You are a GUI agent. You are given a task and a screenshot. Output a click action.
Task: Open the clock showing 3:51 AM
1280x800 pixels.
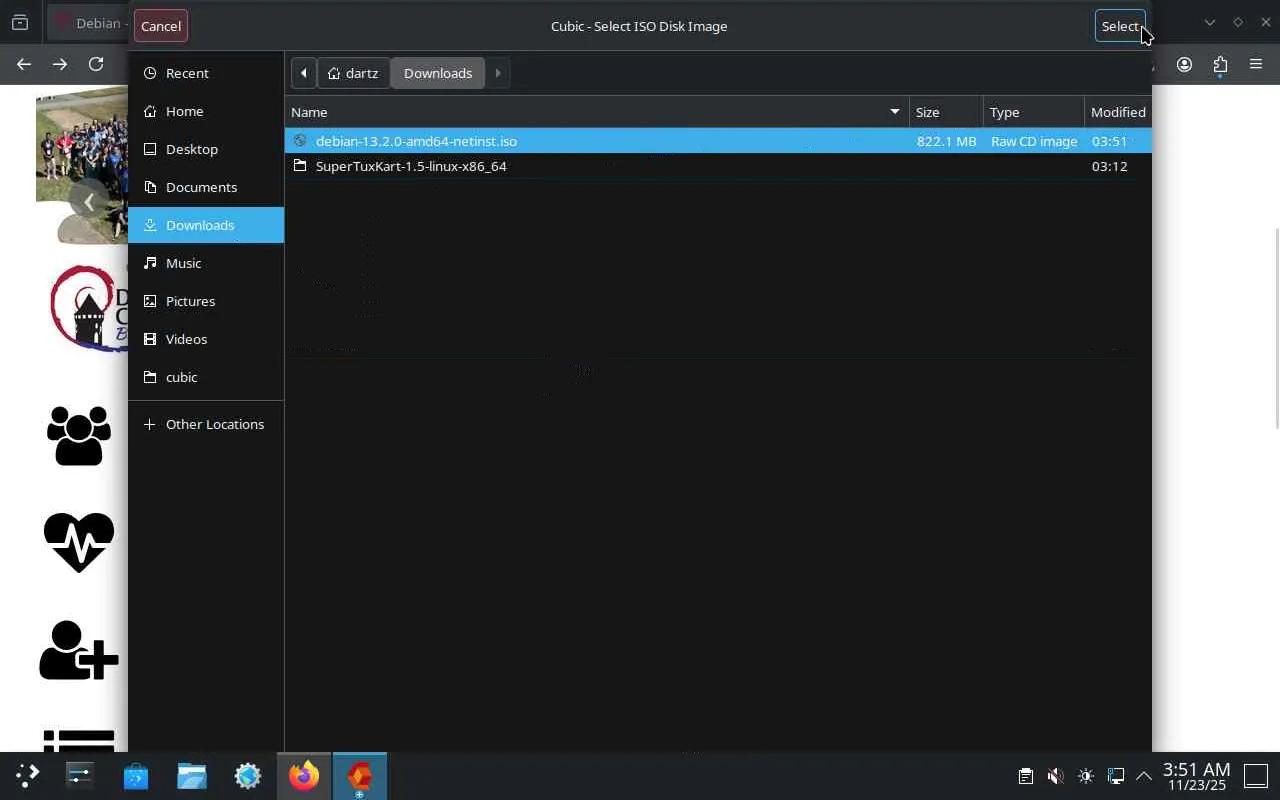[x=1196, y=776]
